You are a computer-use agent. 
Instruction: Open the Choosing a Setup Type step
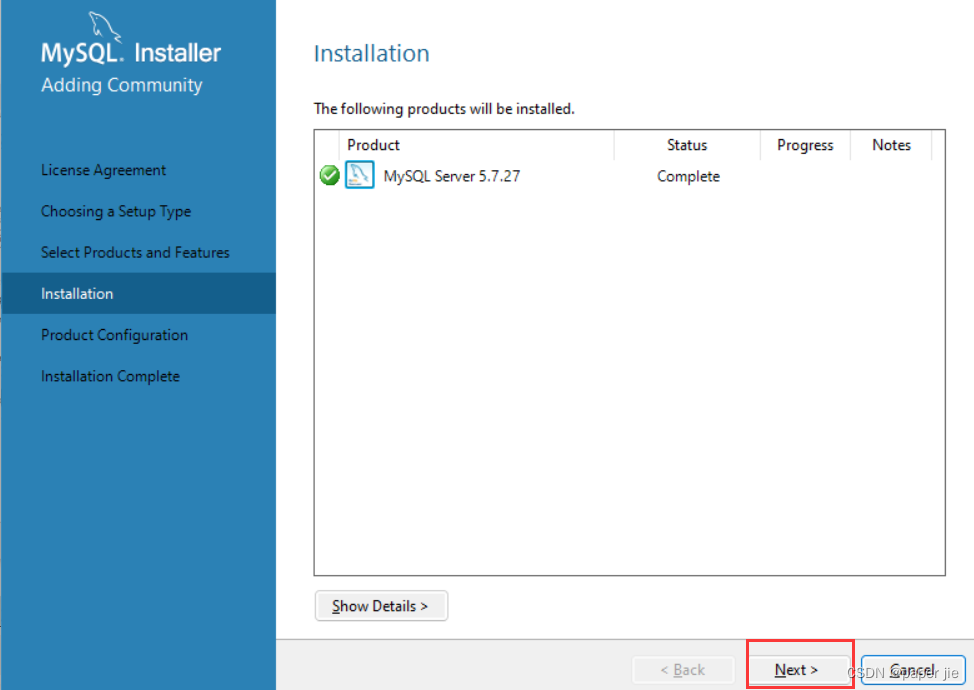coord(116,211)
